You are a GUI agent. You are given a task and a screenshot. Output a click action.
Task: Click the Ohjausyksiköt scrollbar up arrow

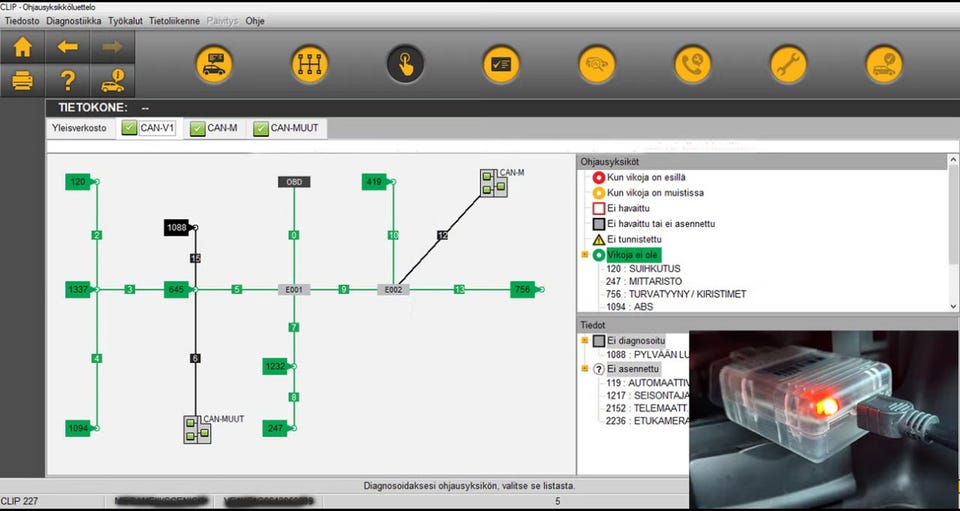tap(953, 160)
